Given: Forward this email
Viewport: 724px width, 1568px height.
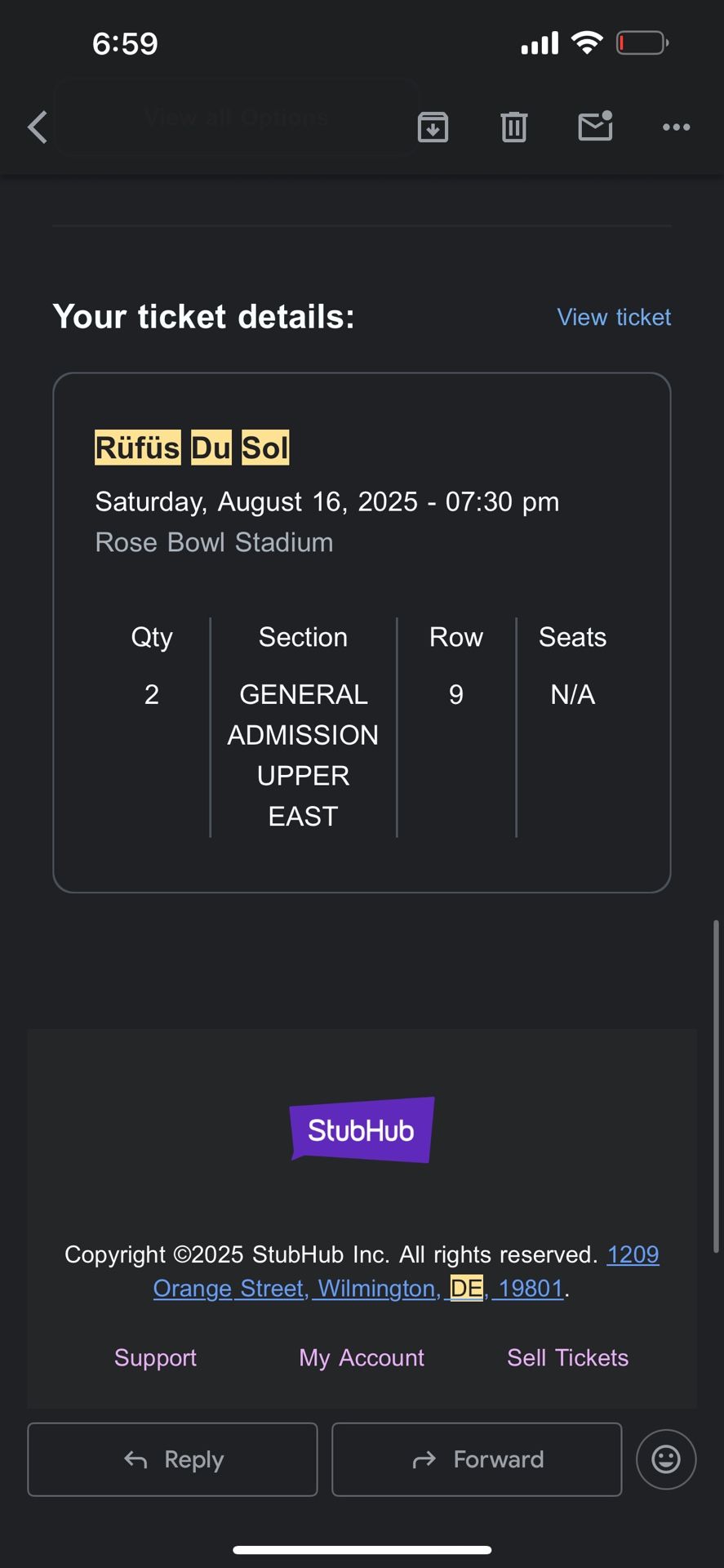Looking at the screenshot, I should (x=477, y=1459).
